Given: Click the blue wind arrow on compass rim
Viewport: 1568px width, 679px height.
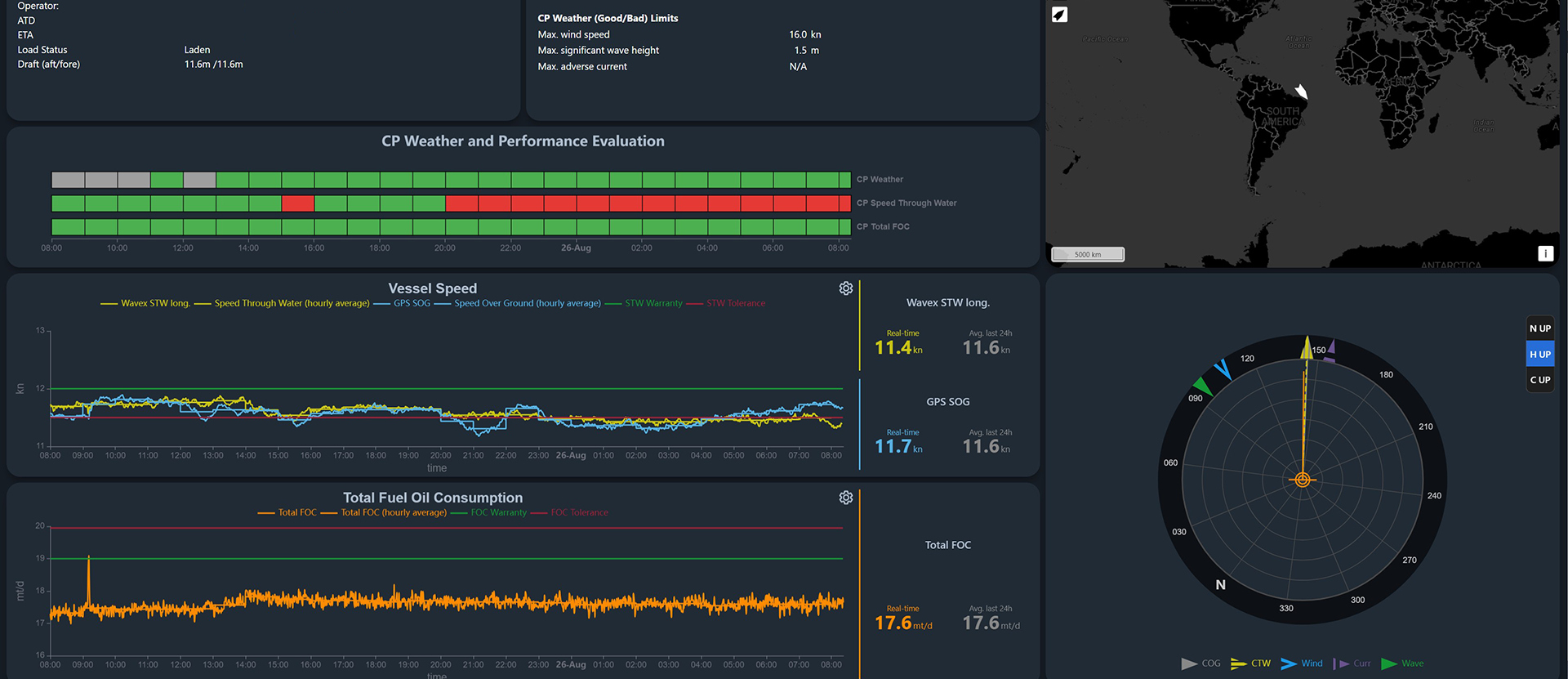Looking at the screenshot, I should click(x=1223, y=369).
